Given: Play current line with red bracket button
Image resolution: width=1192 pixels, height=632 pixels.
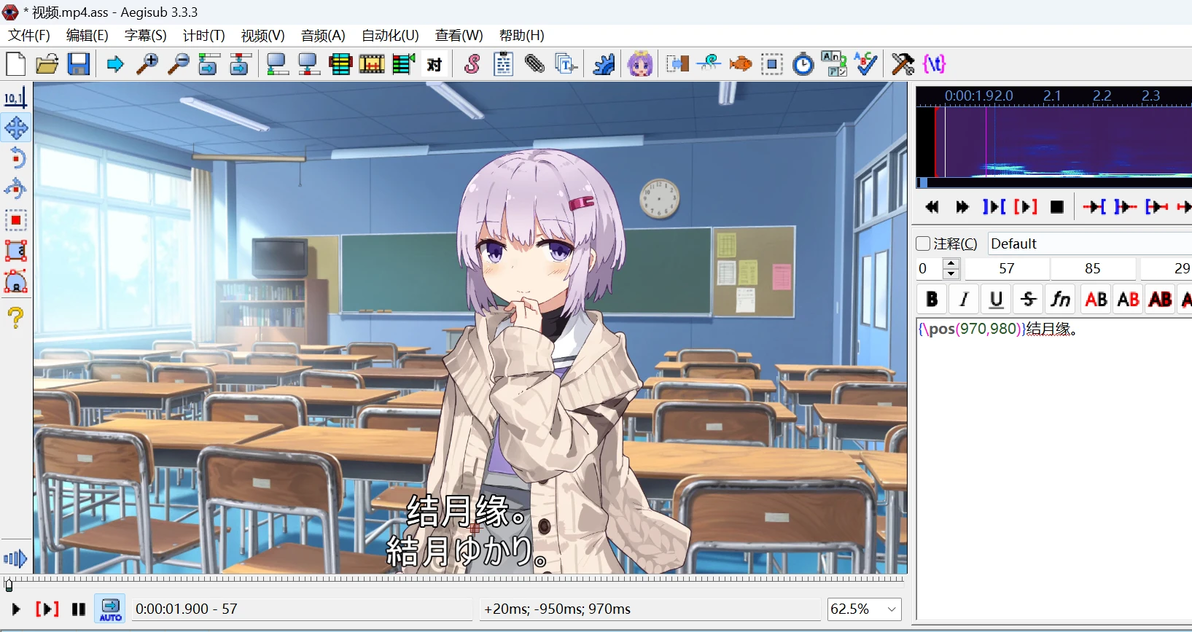Looking at the screenshot, I should 46,609.
